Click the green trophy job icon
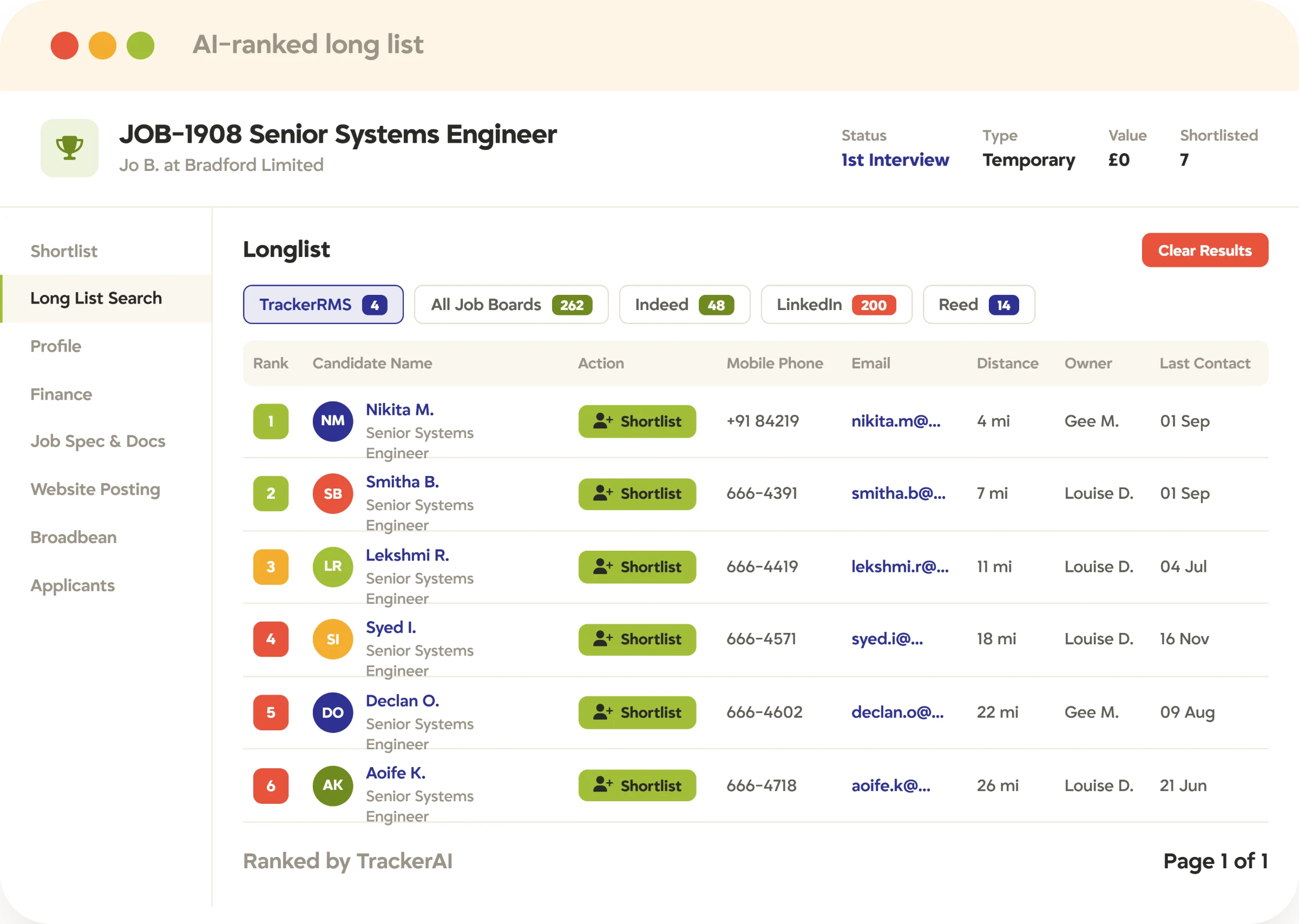Image resolution: width=1299 pixels, height=924 pixels. (x=69, y=148)
